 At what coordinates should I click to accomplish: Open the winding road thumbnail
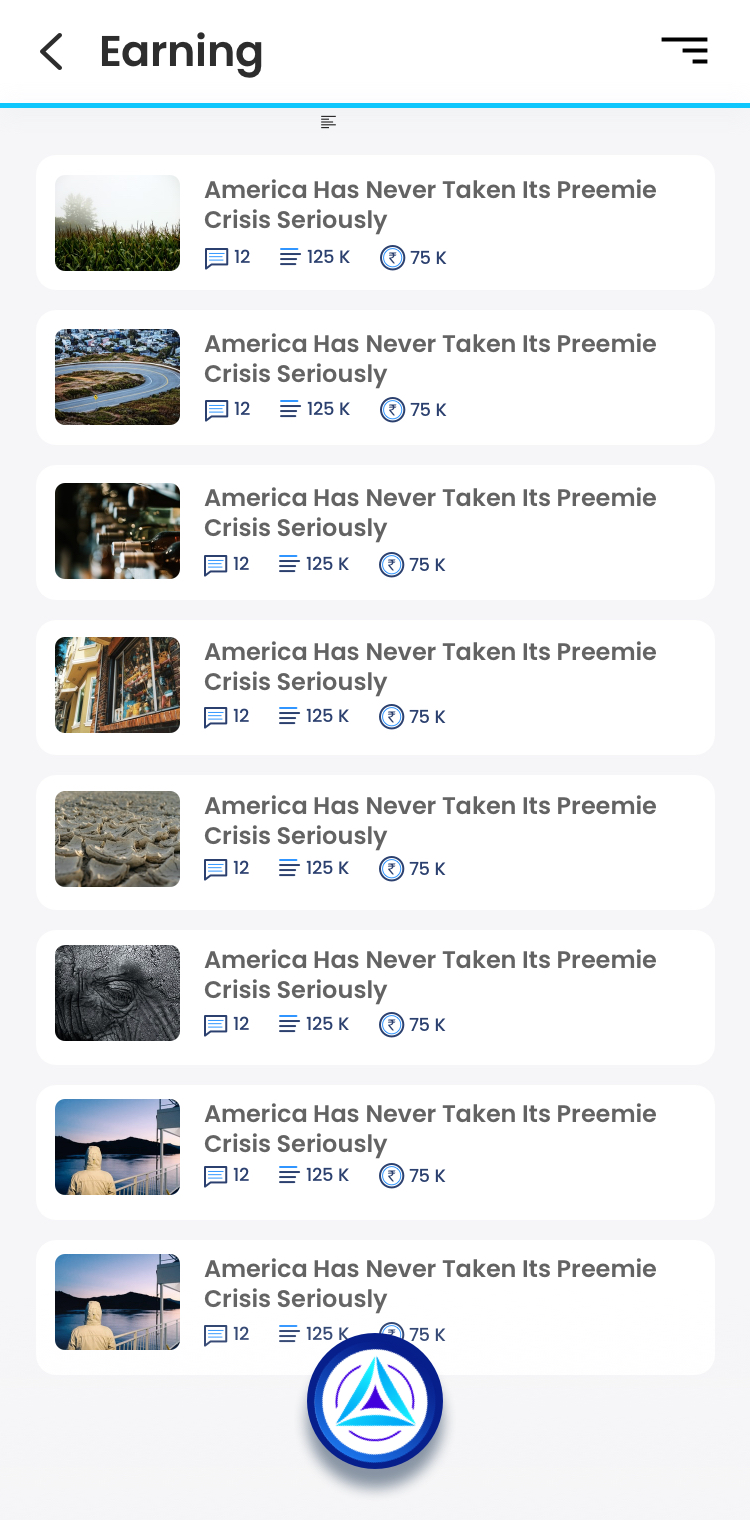(x=117, y=377)
